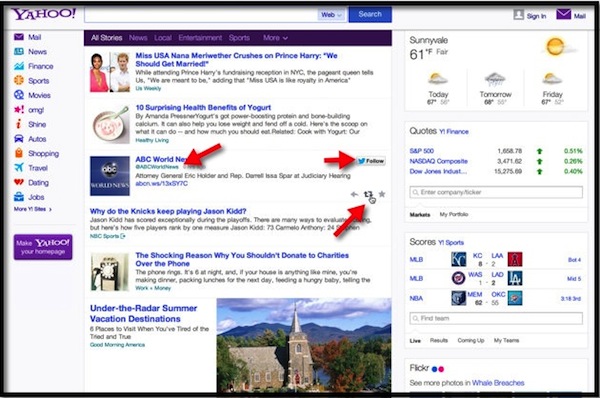Click the reply arrow on ABC tweet
This screenshot has width=600, height=398.
(x=354, y=194)
